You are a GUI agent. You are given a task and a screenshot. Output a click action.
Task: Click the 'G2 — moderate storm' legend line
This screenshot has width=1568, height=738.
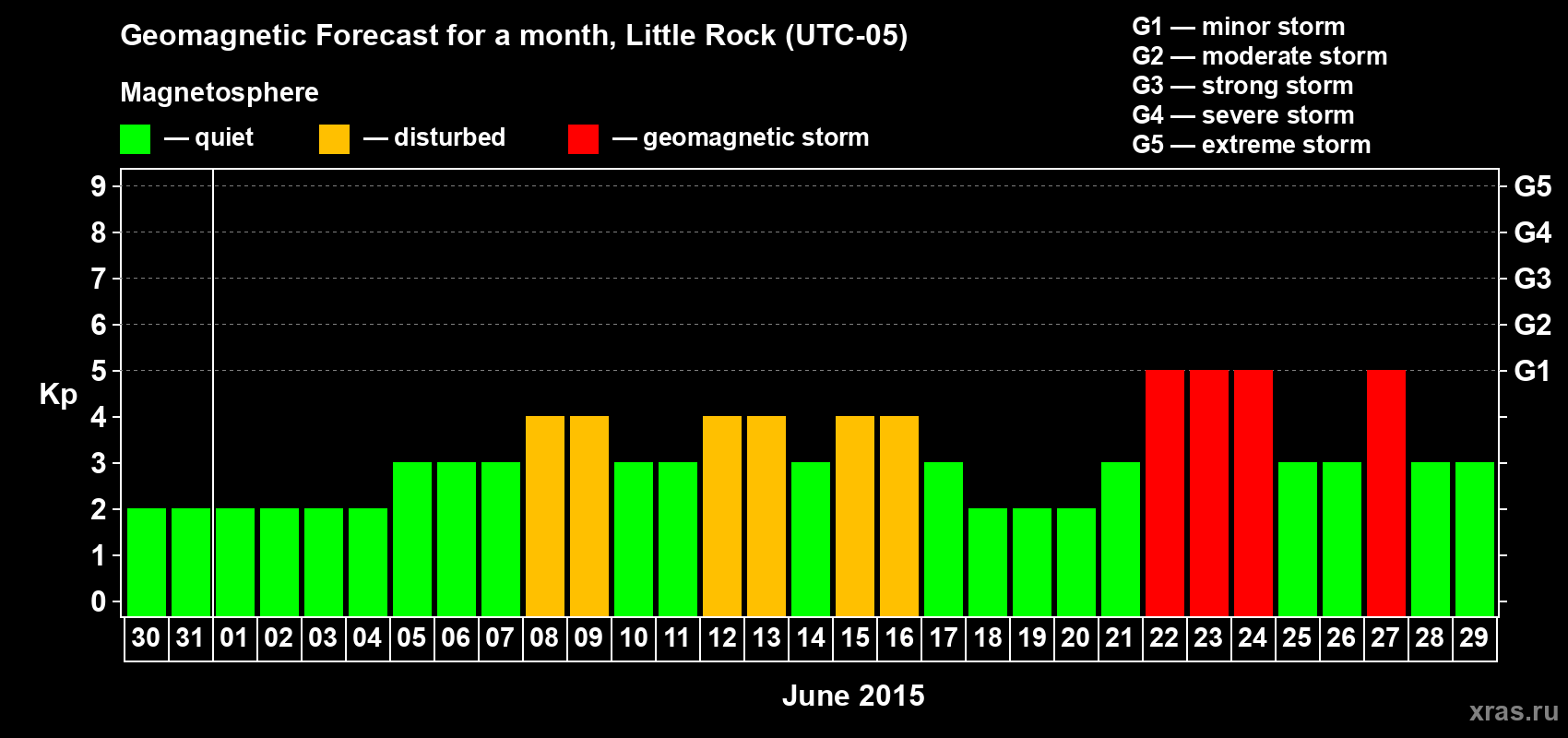point(1260,56)
